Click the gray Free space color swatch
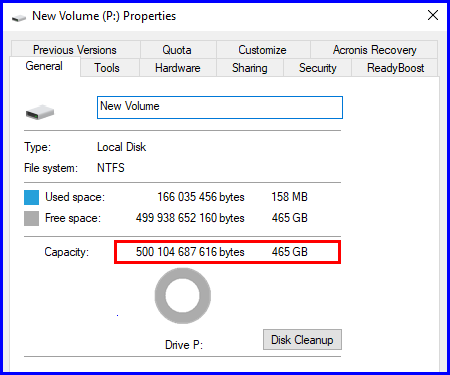Screen dimensions: 450x375 coord(31,218)
